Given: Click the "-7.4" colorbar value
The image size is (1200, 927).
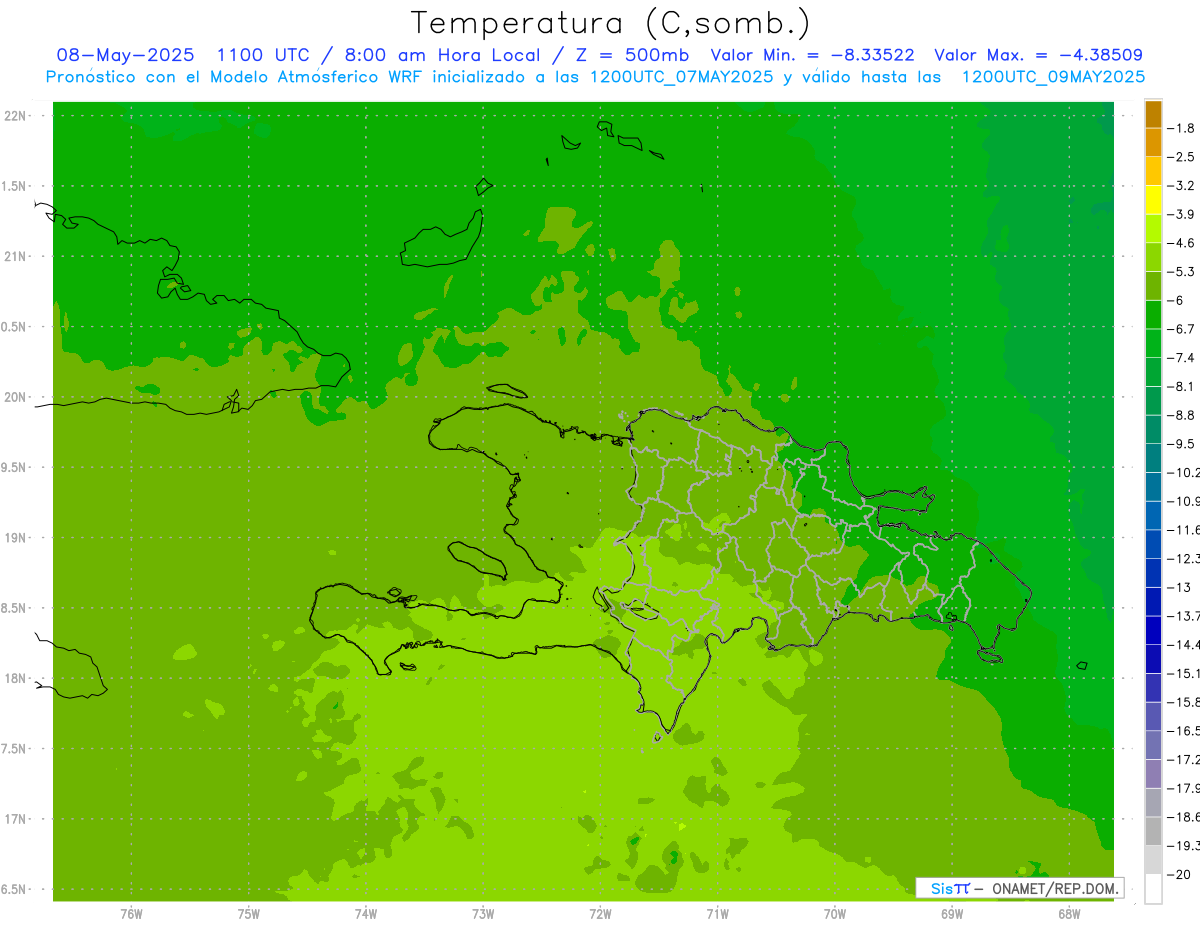Looking at the screenshot, I should (x=1181, y=357).
